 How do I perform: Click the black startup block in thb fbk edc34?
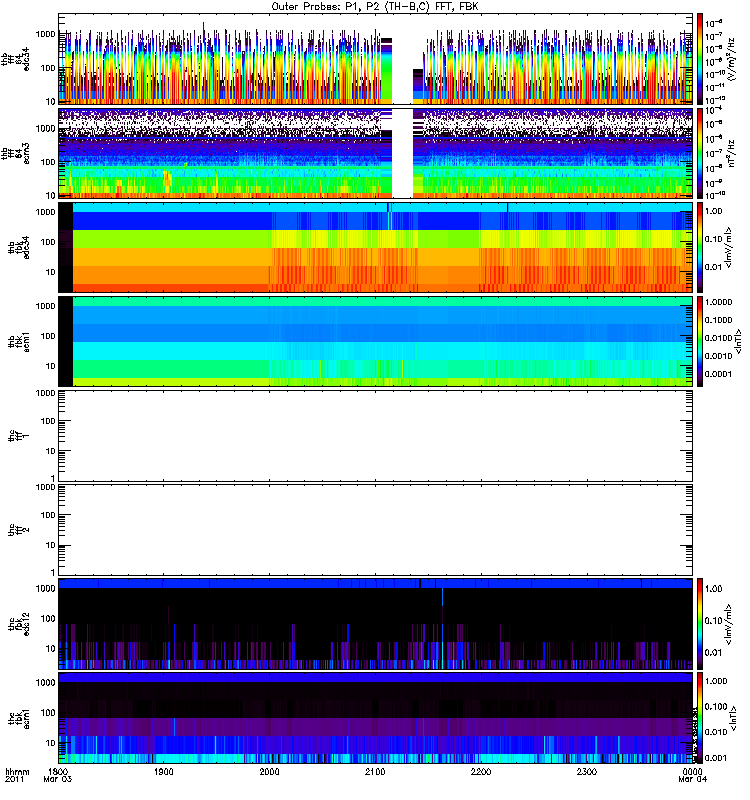click(66, 247)
